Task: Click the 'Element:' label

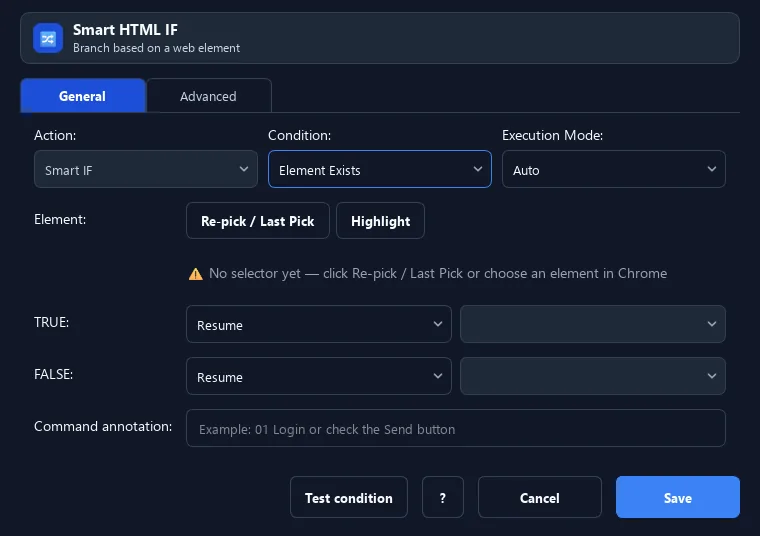Action: pos(60,220)
